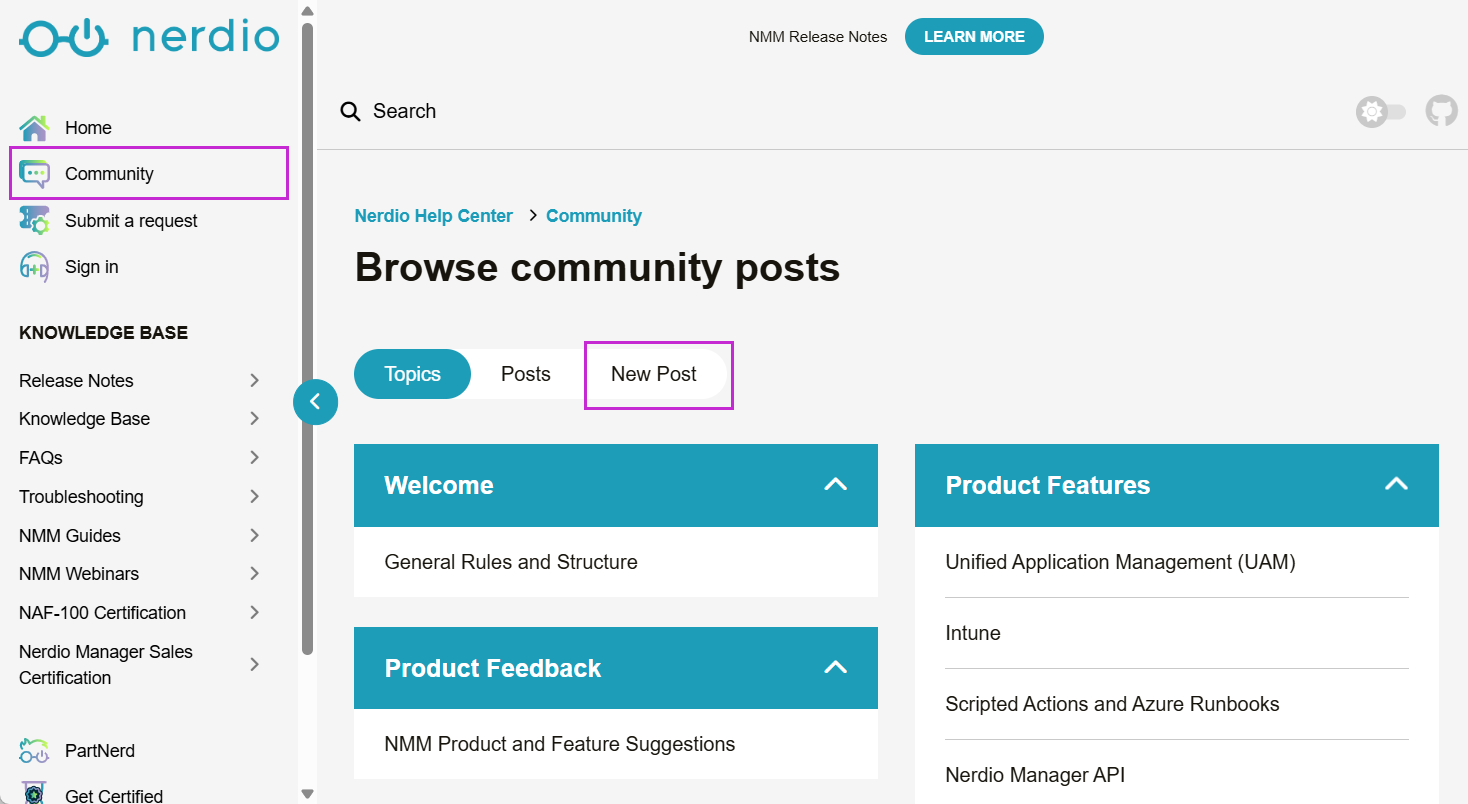Select the Topics tab
The height and width of the screenshot is (804, 1468).
click(412, 374)
